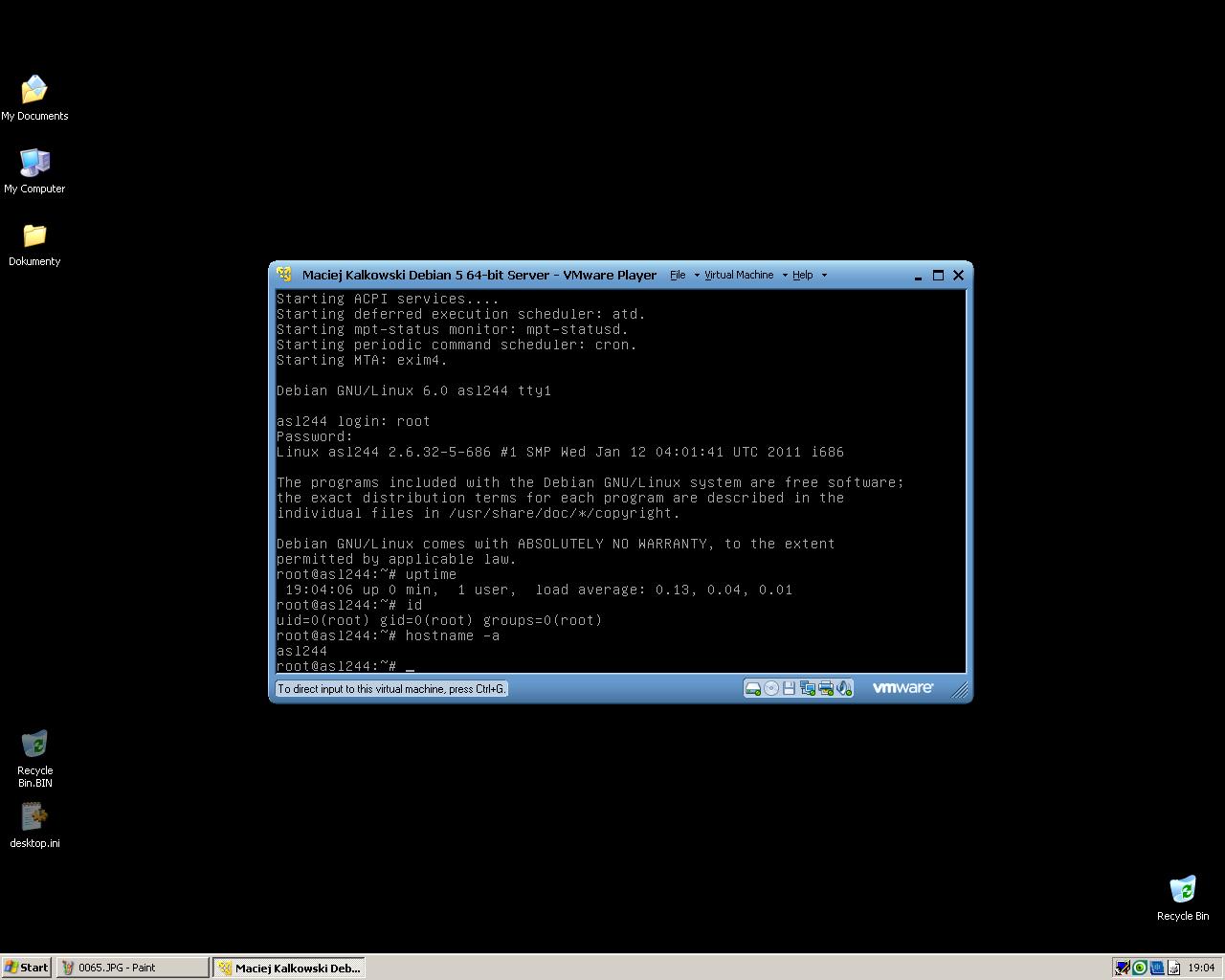The width and height of the screenshot is (1225, 980).
Task: Click the VMware logo in status bar
Action: tap(902, 687)
